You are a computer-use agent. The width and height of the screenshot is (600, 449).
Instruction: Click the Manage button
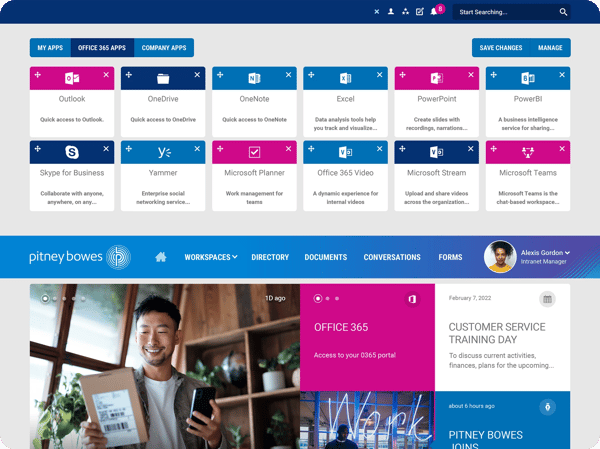click(x=550, y=47)
